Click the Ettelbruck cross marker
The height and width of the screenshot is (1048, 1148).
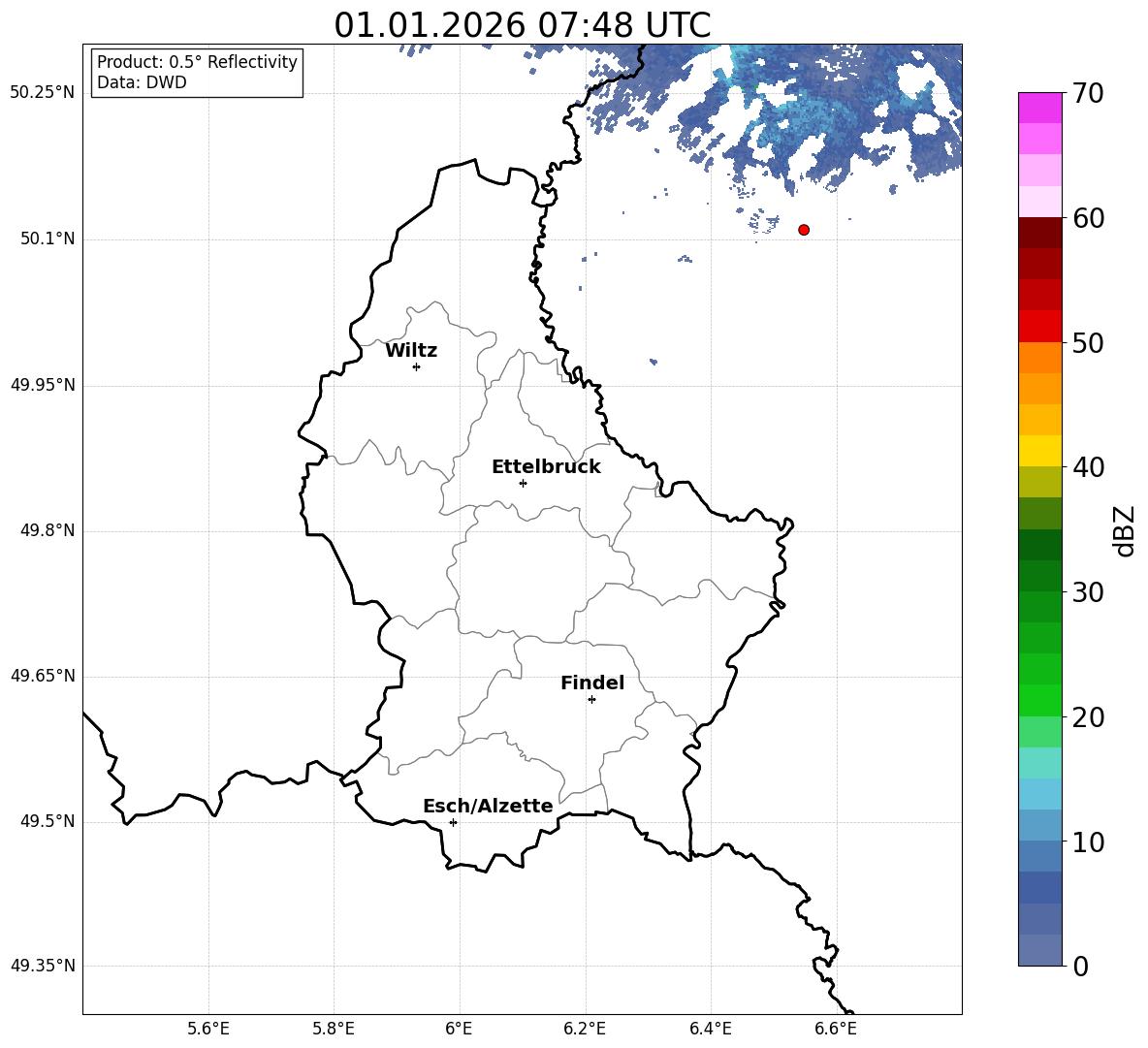pos(523,483)
